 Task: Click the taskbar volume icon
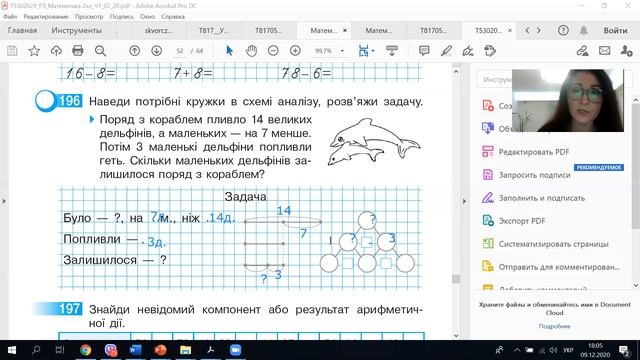(x=553, y=350)
